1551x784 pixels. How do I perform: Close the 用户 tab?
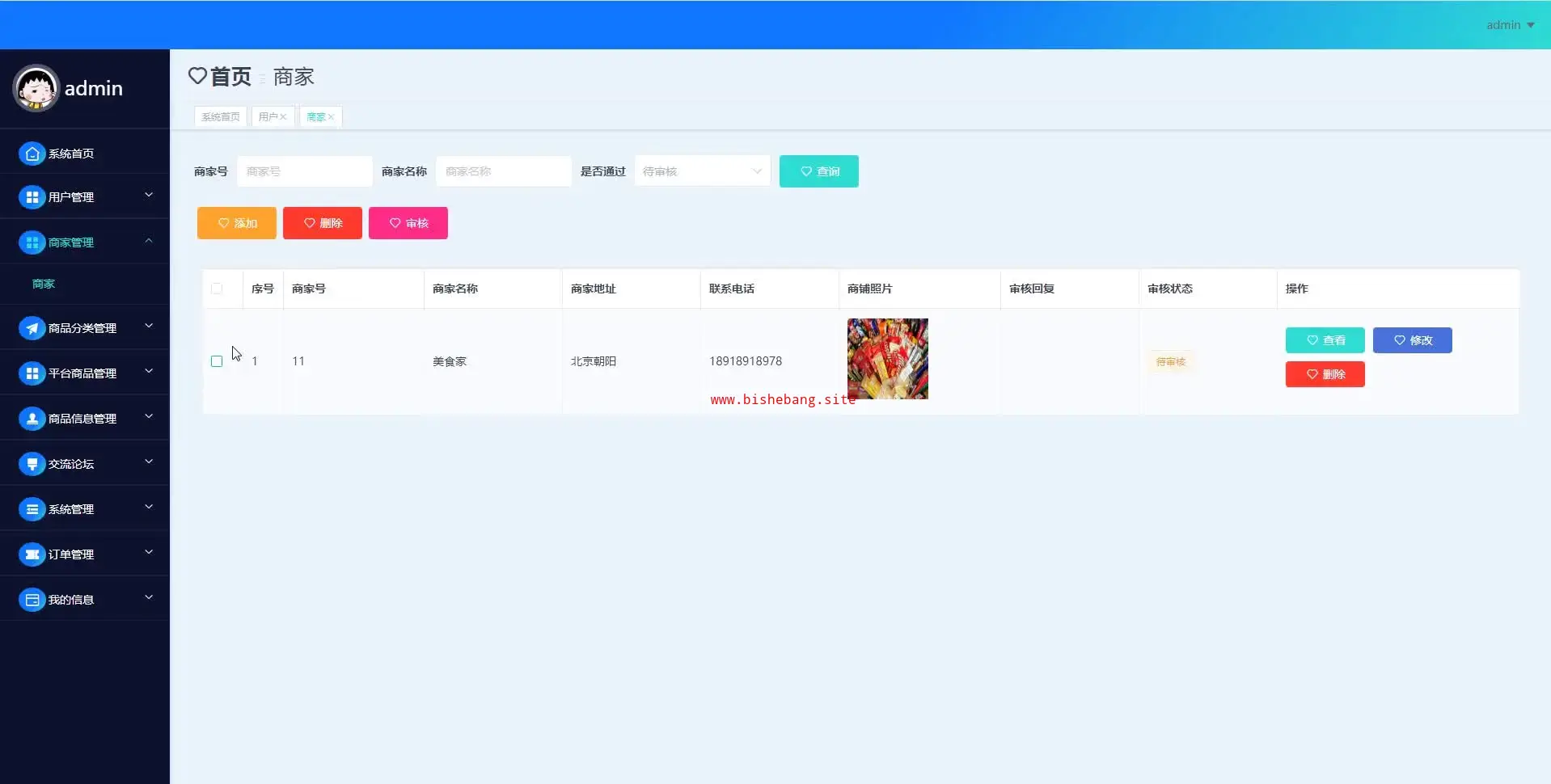[x=283, y=117]
